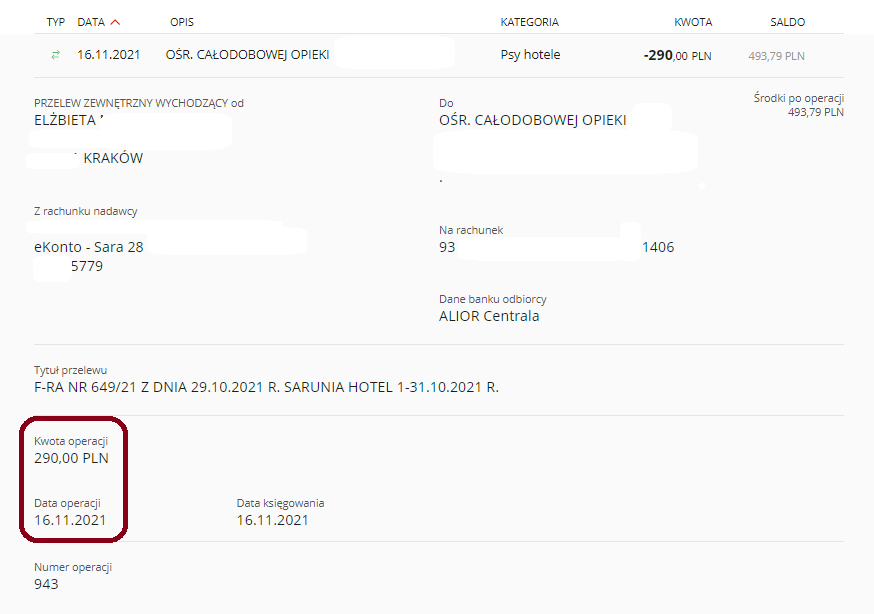
Task: Click the green transfer type icon
Action: pyautogui.click(x=55, y=55)
